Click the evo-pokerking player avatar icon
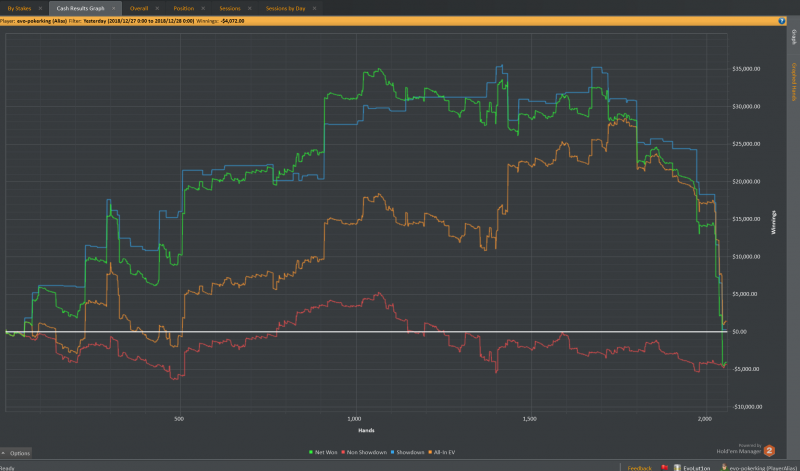Viewport: 800px width, 471px height. [724, 467]
